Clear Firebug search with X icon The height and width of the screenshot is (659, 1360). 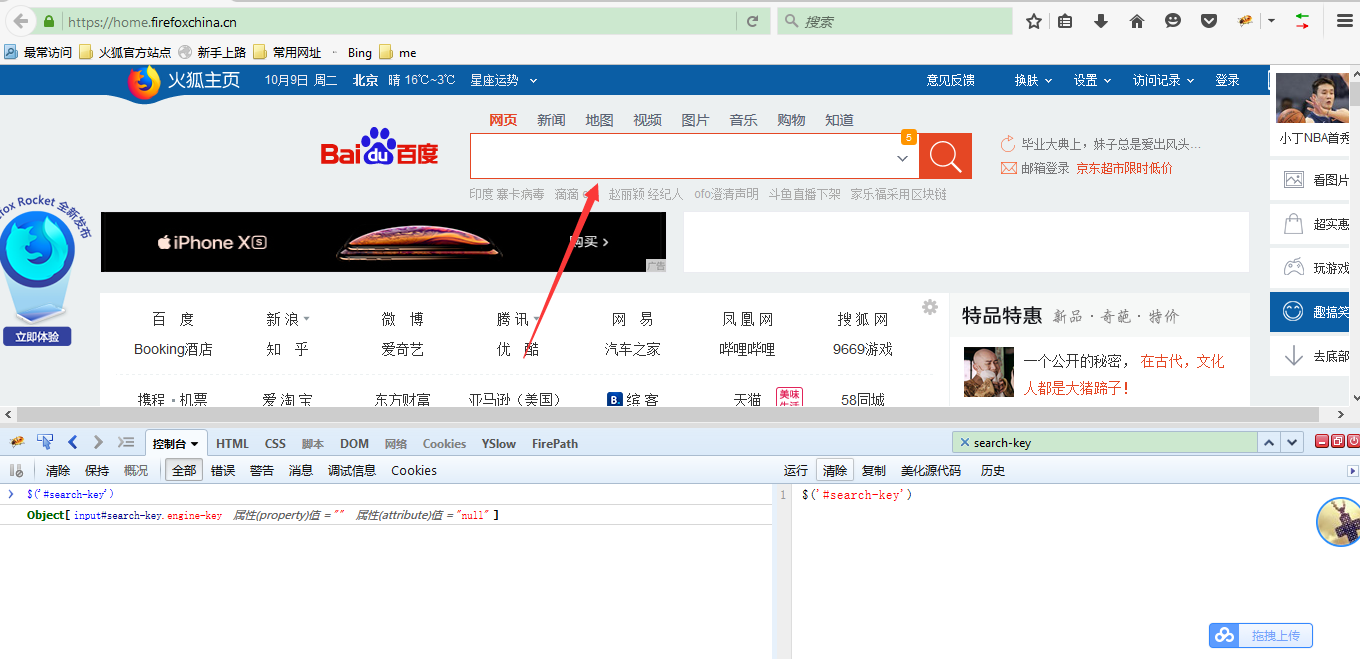point(964,442)
